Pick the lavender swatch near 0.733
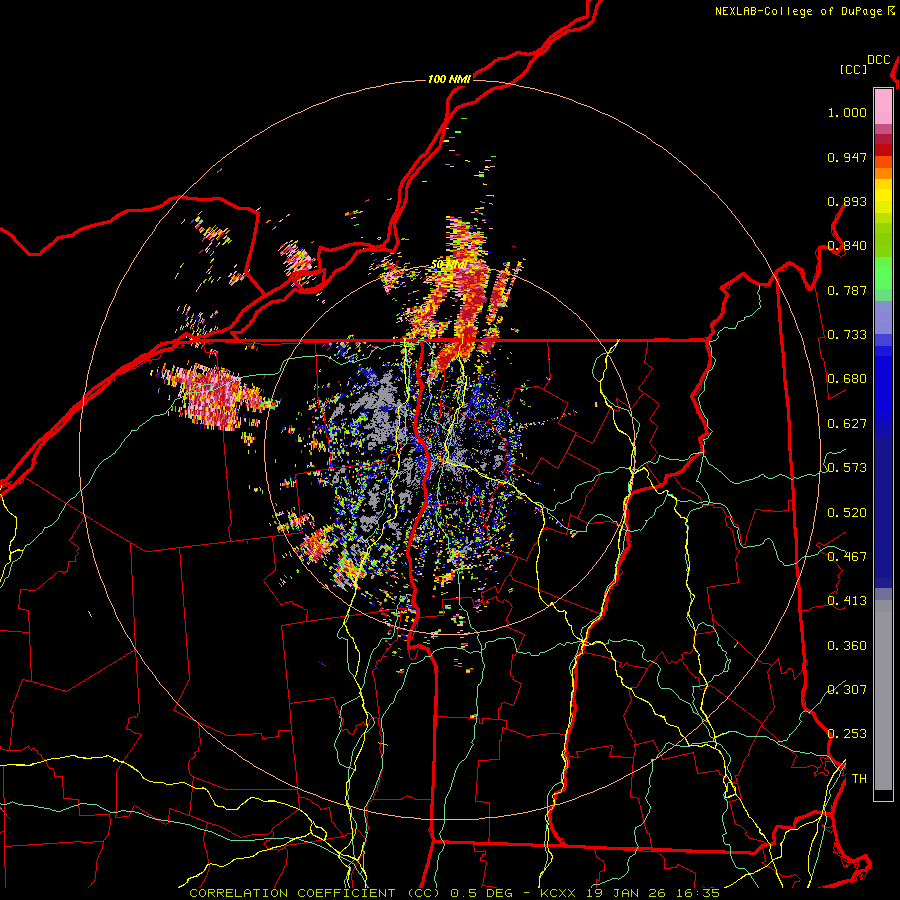900x900 pixels. (x=883, y=317)
